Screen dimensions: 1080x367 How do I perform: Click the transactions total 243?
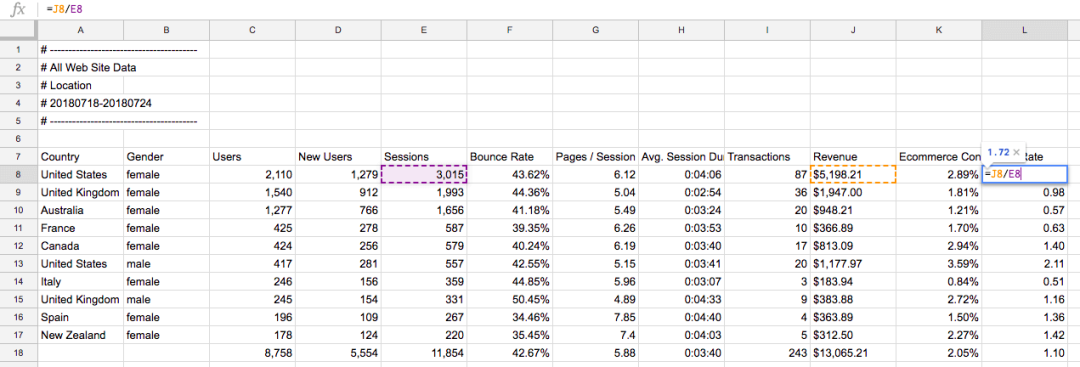[x=767, y=353]
